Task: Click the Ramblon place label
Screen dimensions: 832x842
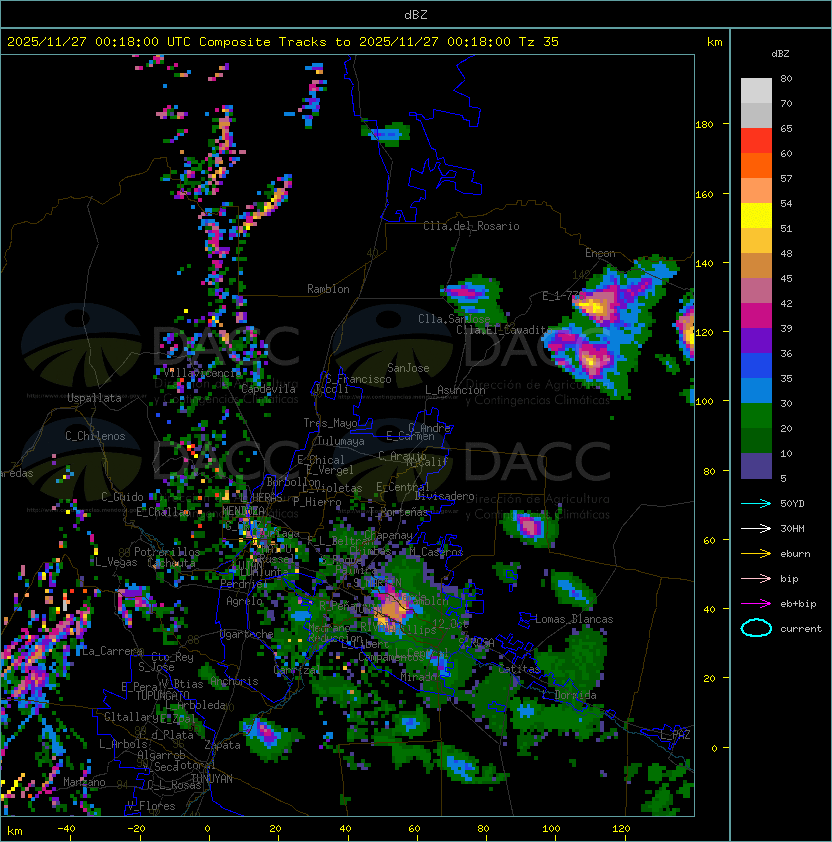Action: coord(328,289)
